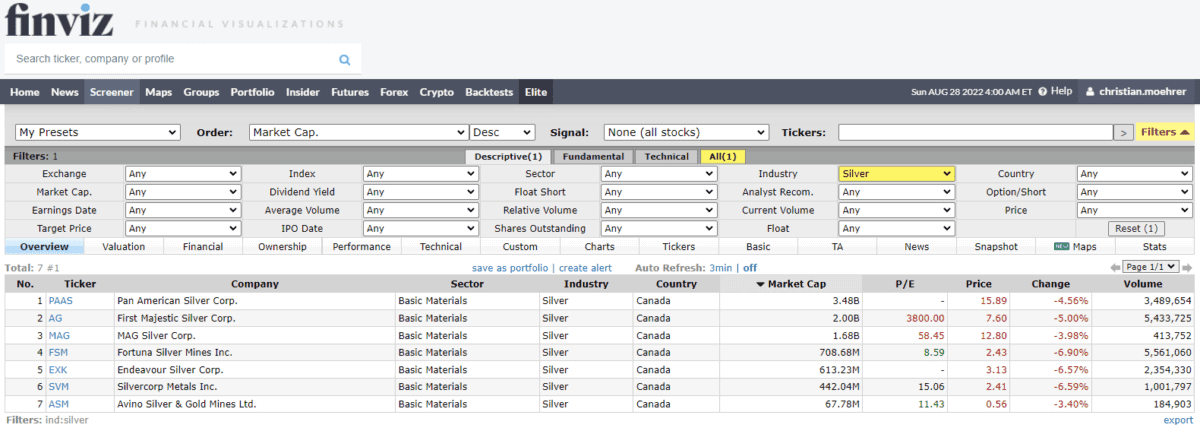The width and height of the screenshot is (1200, 431).
Task: Open the Backtests menu item
Action: [x=489, y=92]
